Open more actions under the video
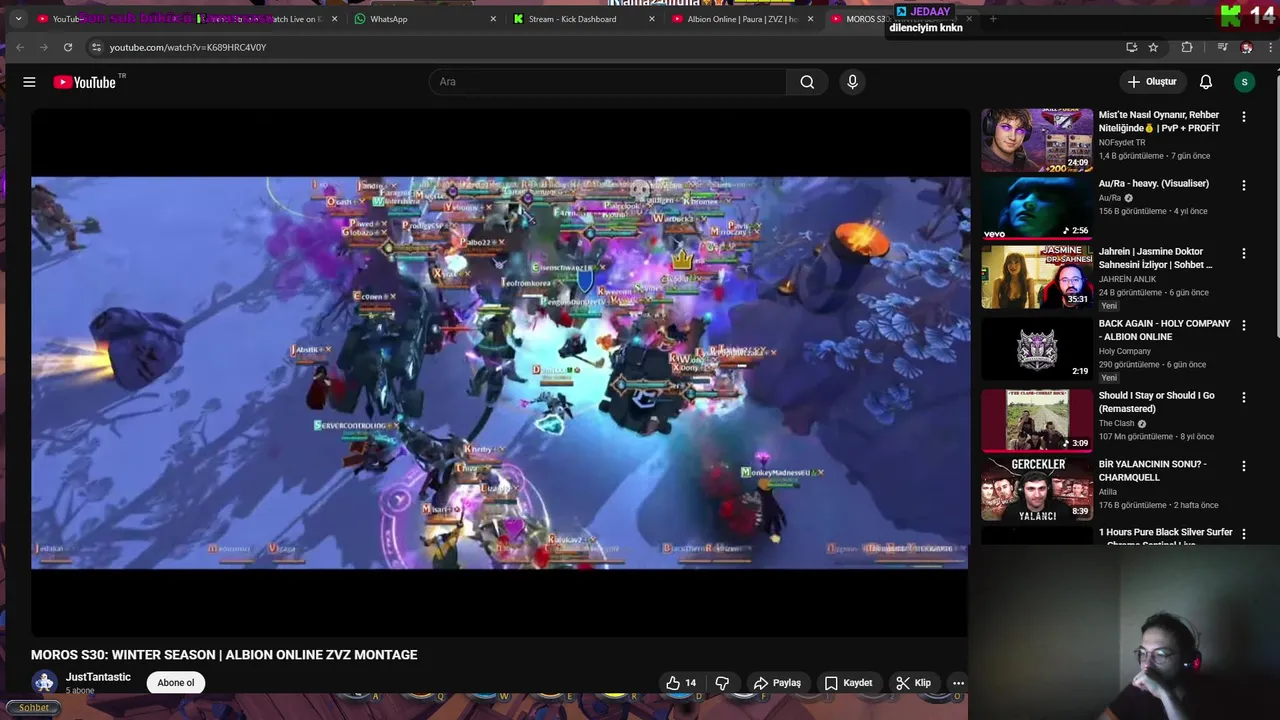Screen dimensions: 1280x720 pyautogui.click(x=958, y=683)
